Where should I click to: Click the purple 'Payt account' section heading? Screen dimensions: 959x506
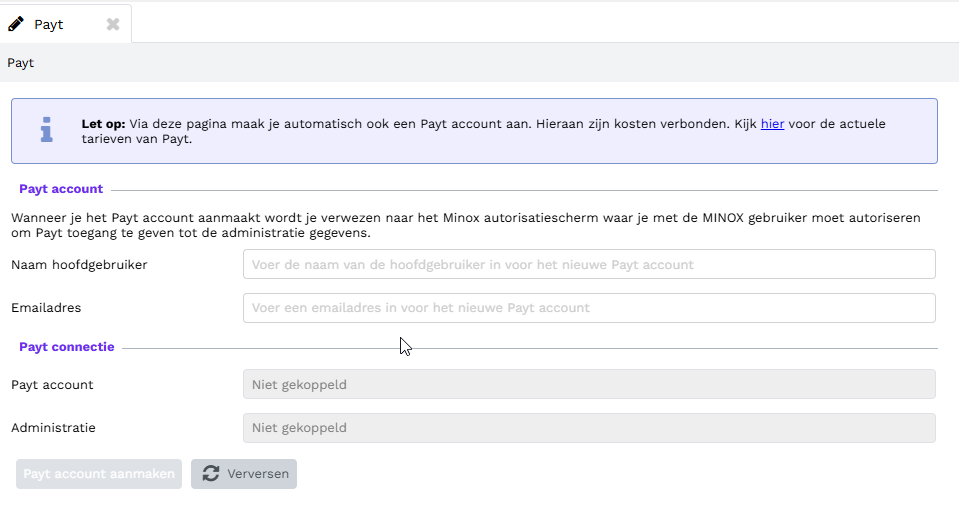point(61,189)
